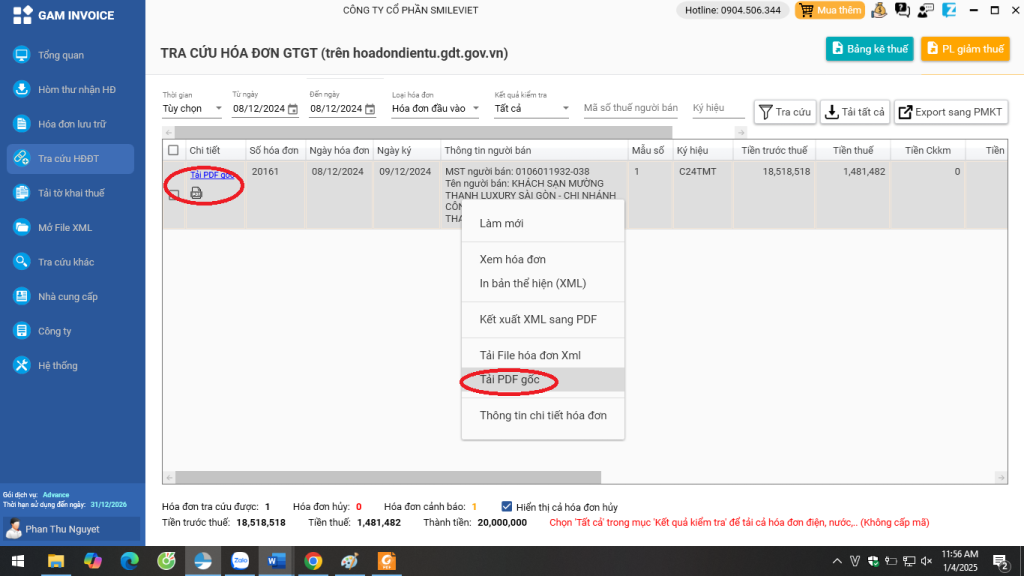Image resolution: width=1024 pixels, height=576 pixels.
Task: Launch File Explorer from the taskbar
Action: pos(56,562)
